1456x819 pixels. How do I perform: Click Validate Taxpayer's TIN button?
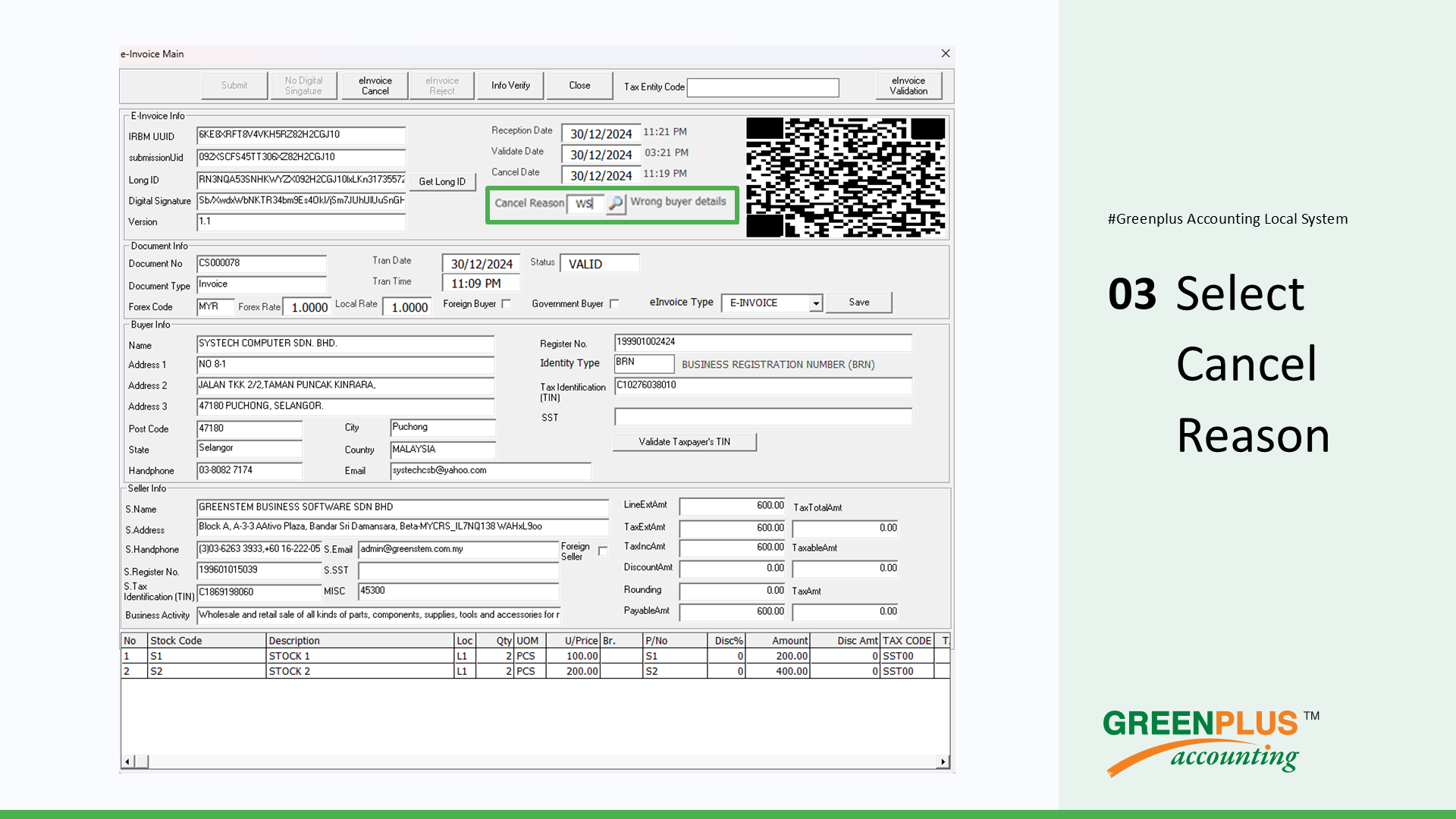pyautogui.click(x=685, y=442)
